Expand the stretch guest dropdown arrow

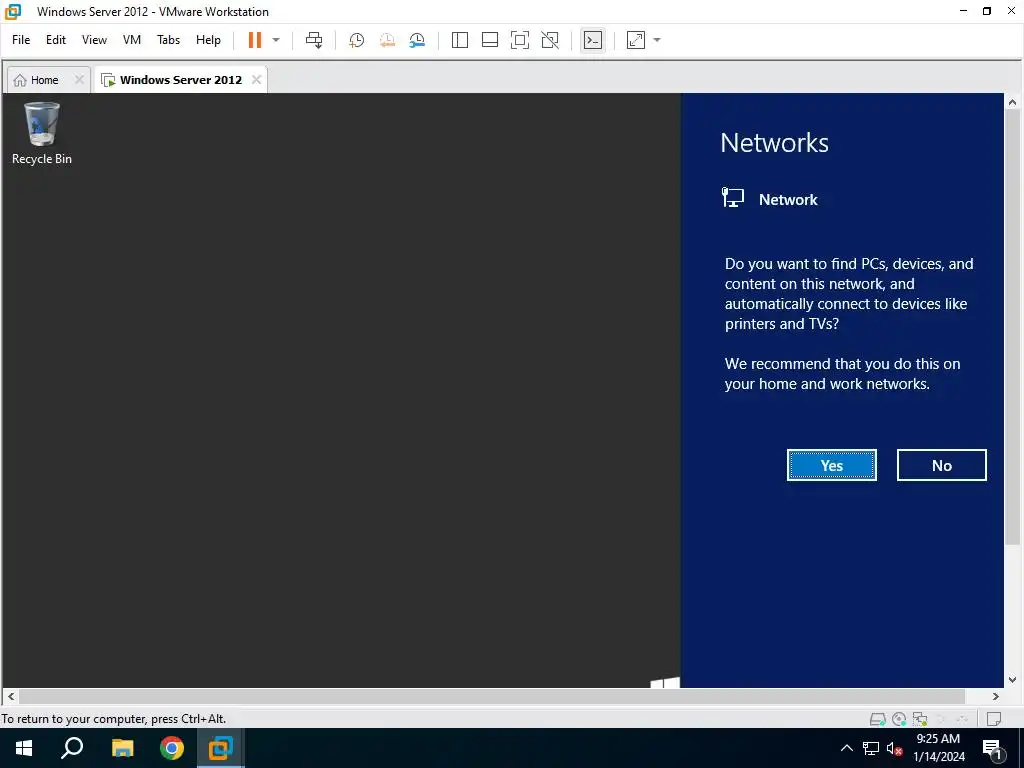click(657, 40)
